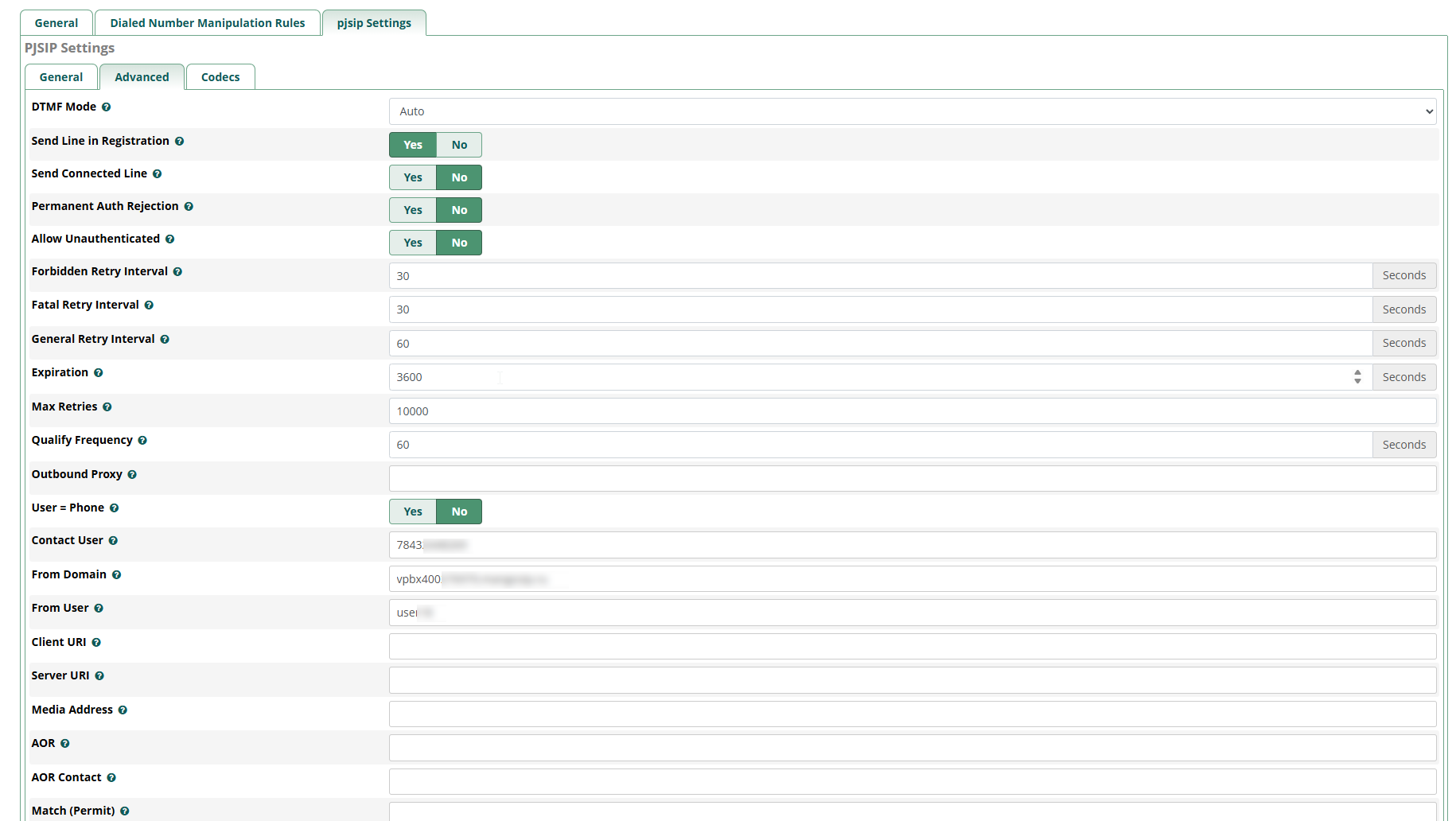Focus the From Domain field
This screenshot has height=821, width=1456.
click(x=913, y=579)
